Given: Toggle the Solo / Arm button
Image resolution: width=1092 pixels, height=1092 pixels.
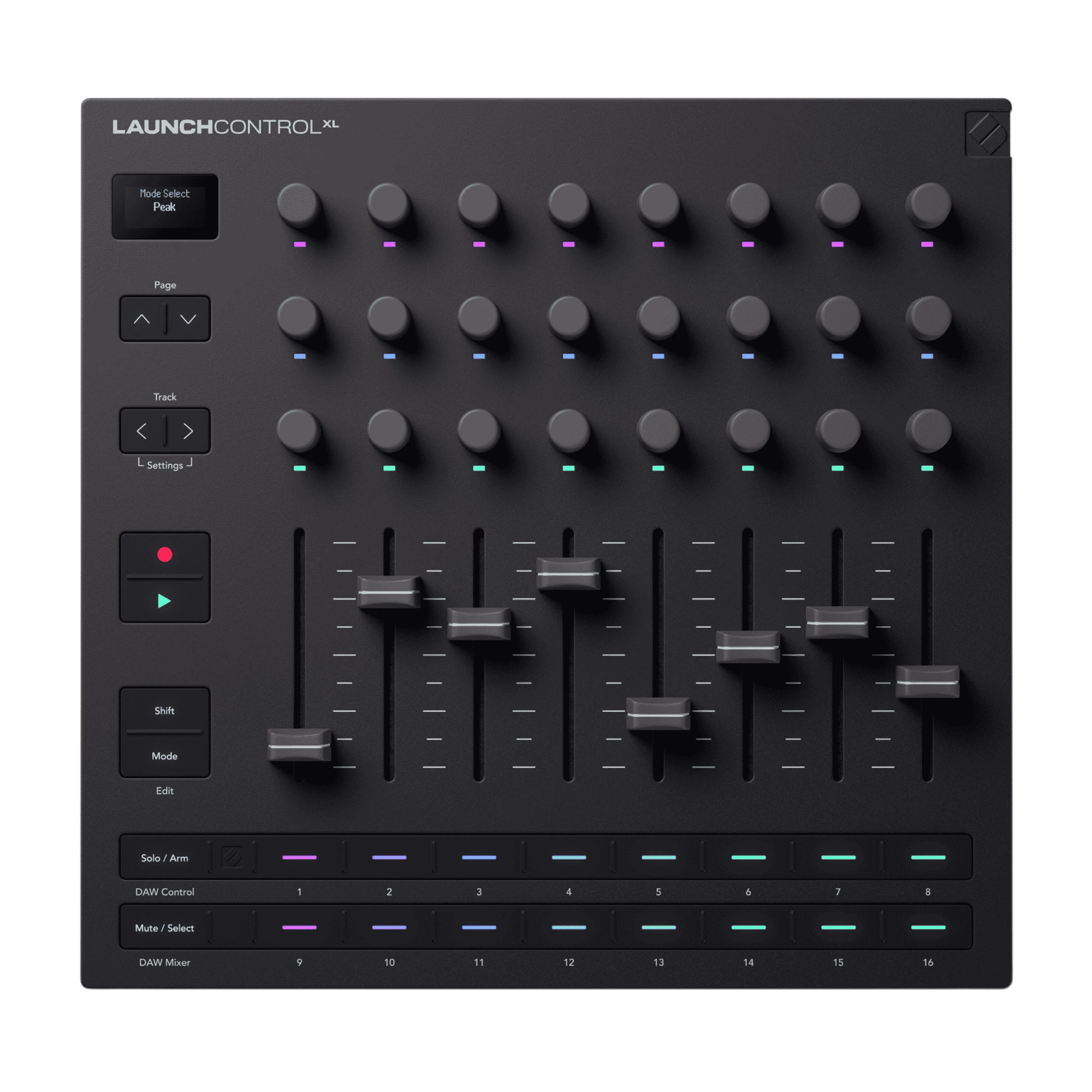Looking at the screenshot, I should click(x=164, y=857).
